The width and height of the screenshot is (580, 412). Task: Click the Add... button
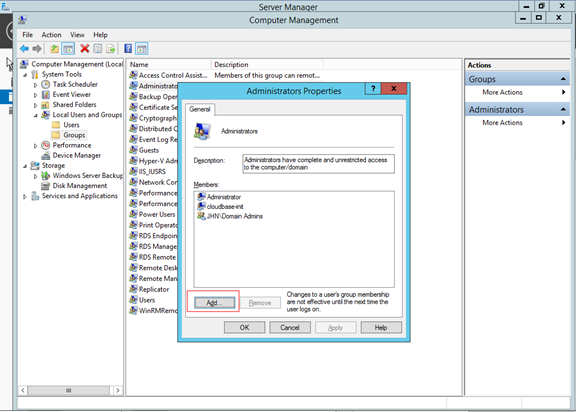[x=215, y=303]
